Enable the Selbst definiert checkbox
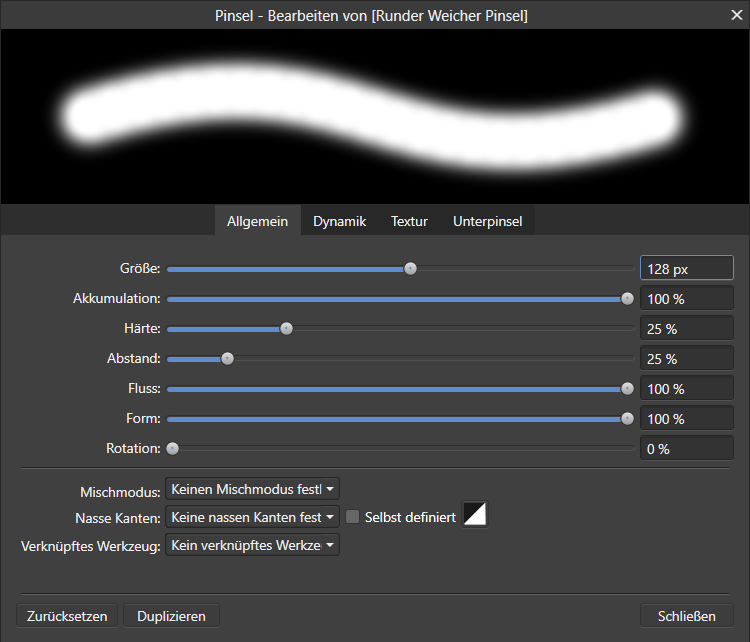The width and height of the screenshot is (750, 642). pos(353,517)
